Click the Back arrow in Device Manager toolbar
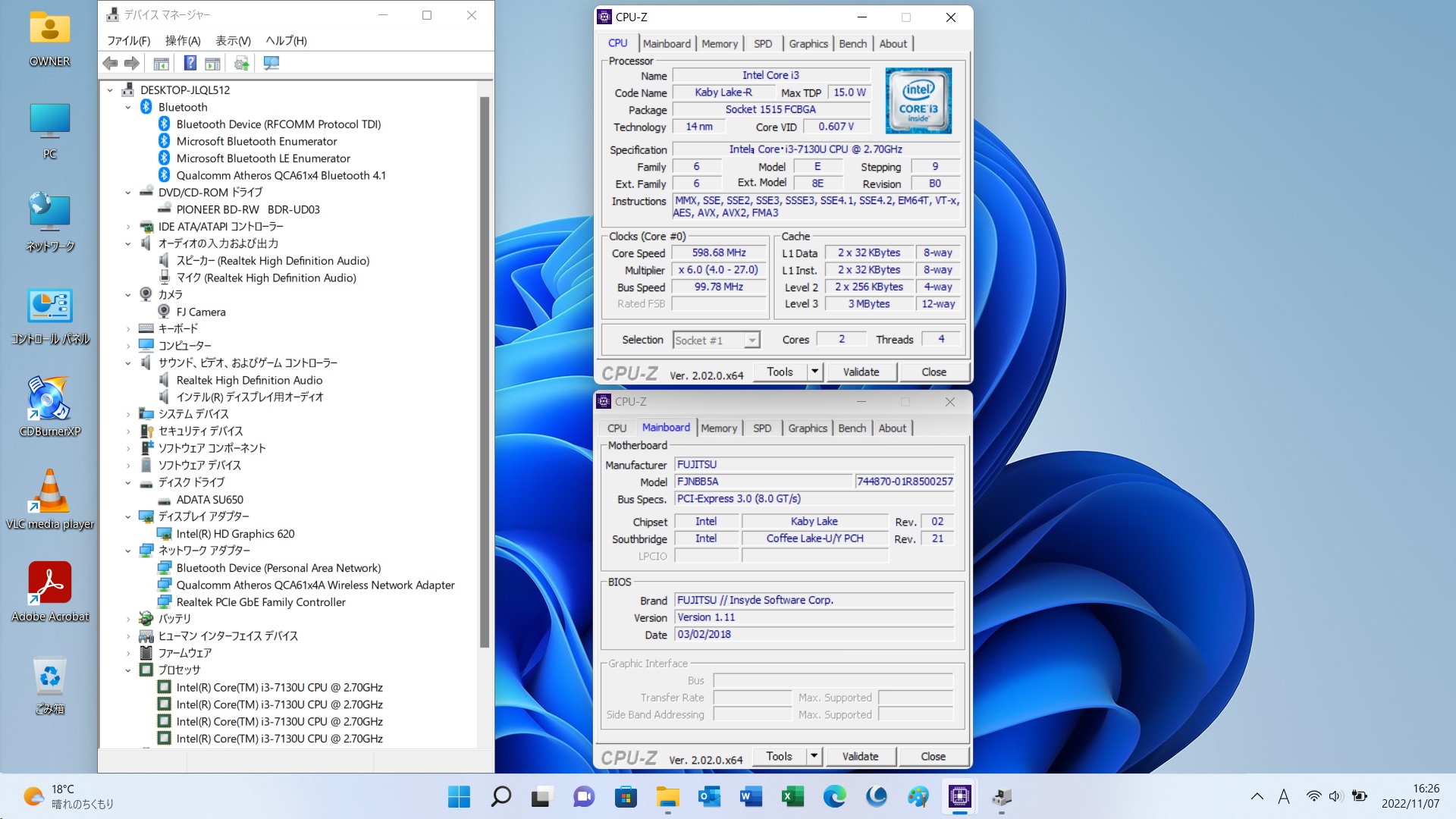Screen dimensions: 1456x819 coord(110,64)
